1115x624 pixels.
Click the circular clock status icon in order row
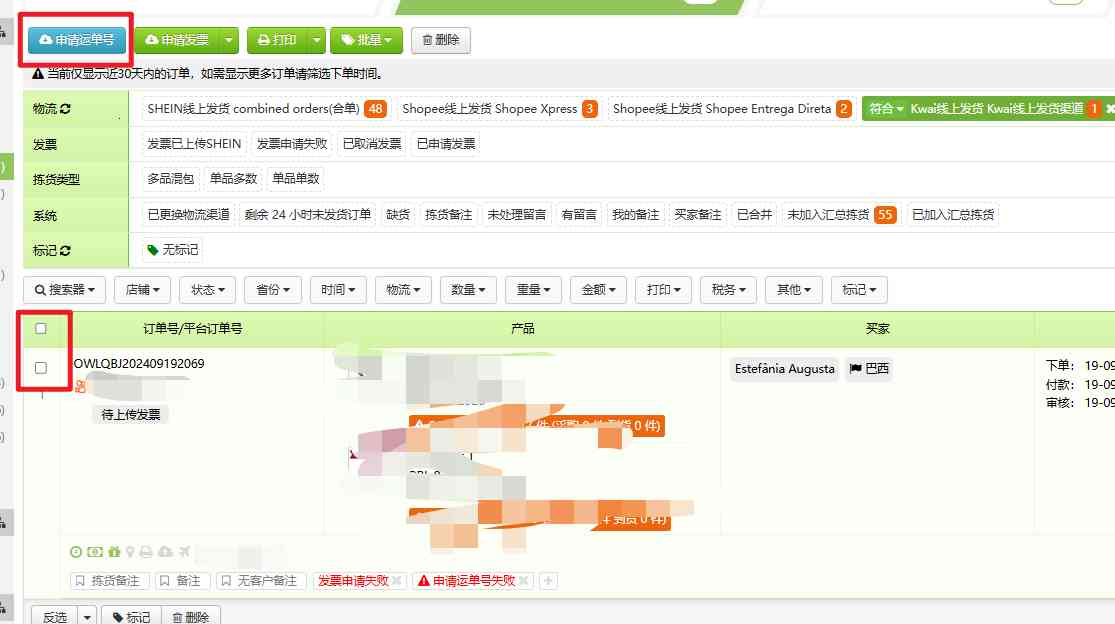(76, 551)
